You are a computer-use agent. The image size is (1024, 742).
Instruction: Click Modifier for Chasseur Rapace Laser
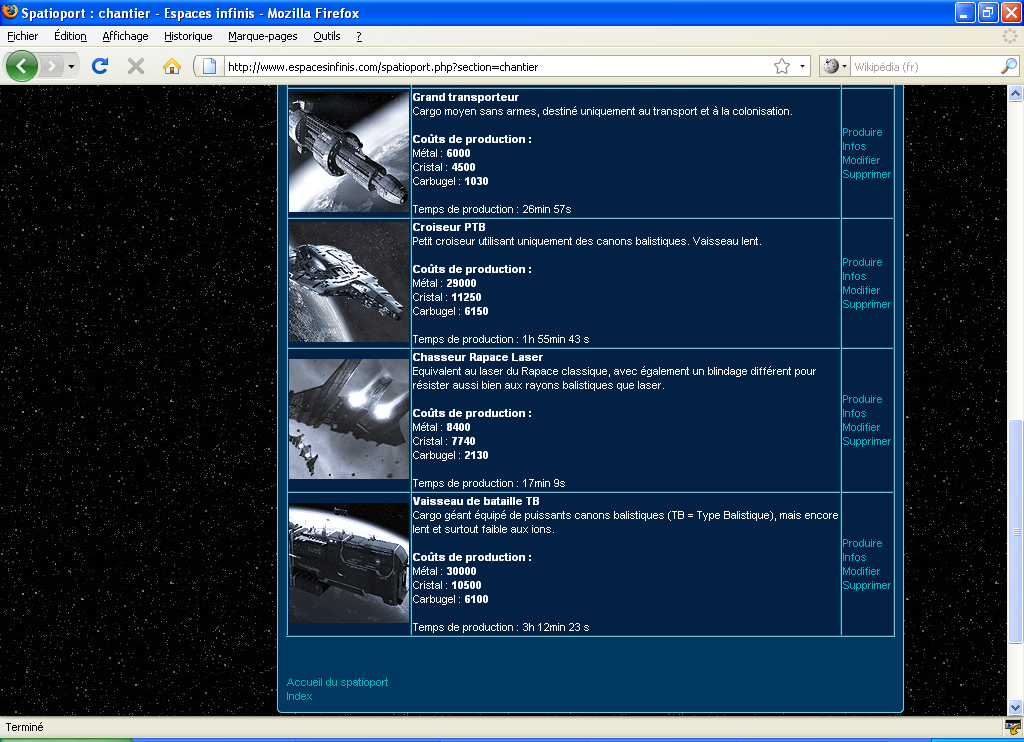pos(861,427)
